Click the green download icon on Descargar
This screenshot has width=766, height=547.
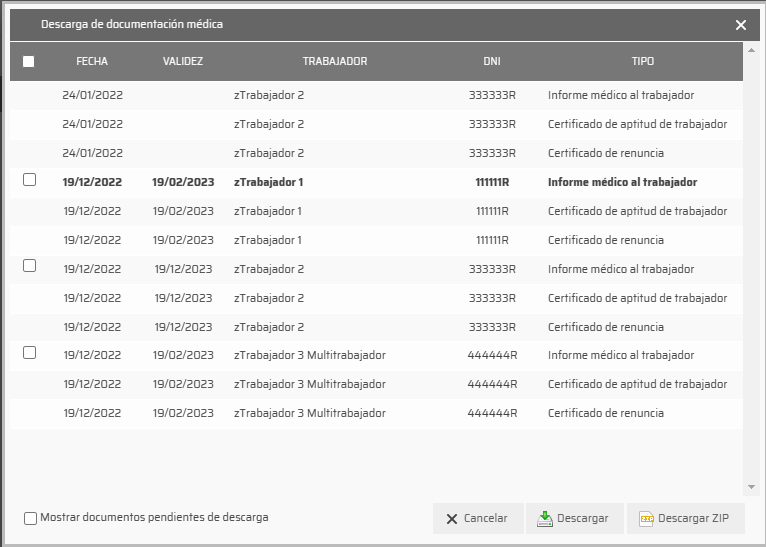[545, 519]
